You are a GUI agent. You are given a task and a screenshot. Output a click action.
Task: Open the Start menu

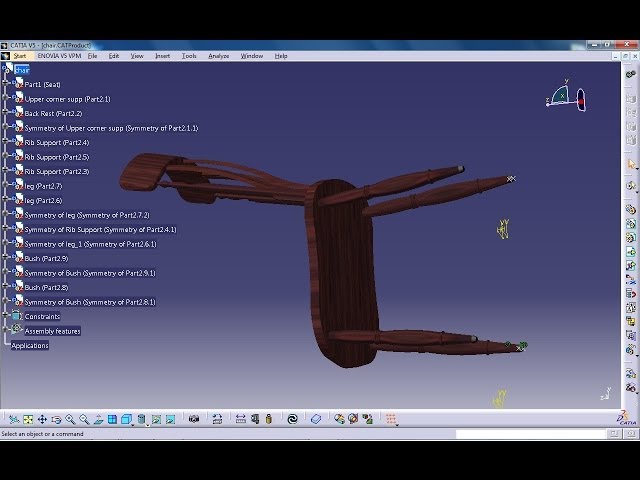click(19, 56)
